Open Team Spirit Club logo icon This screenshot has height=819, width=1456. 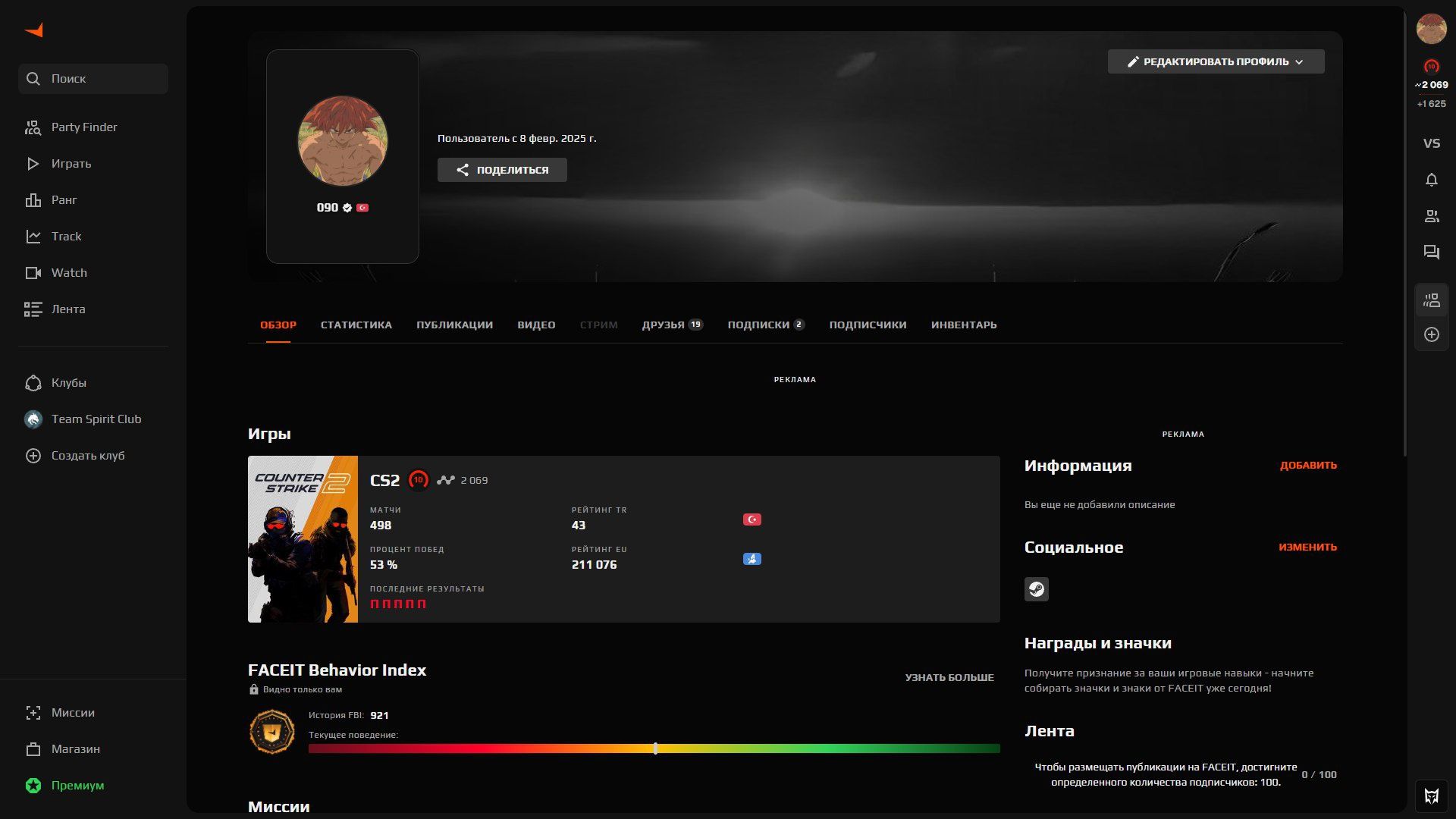point(33,419)
